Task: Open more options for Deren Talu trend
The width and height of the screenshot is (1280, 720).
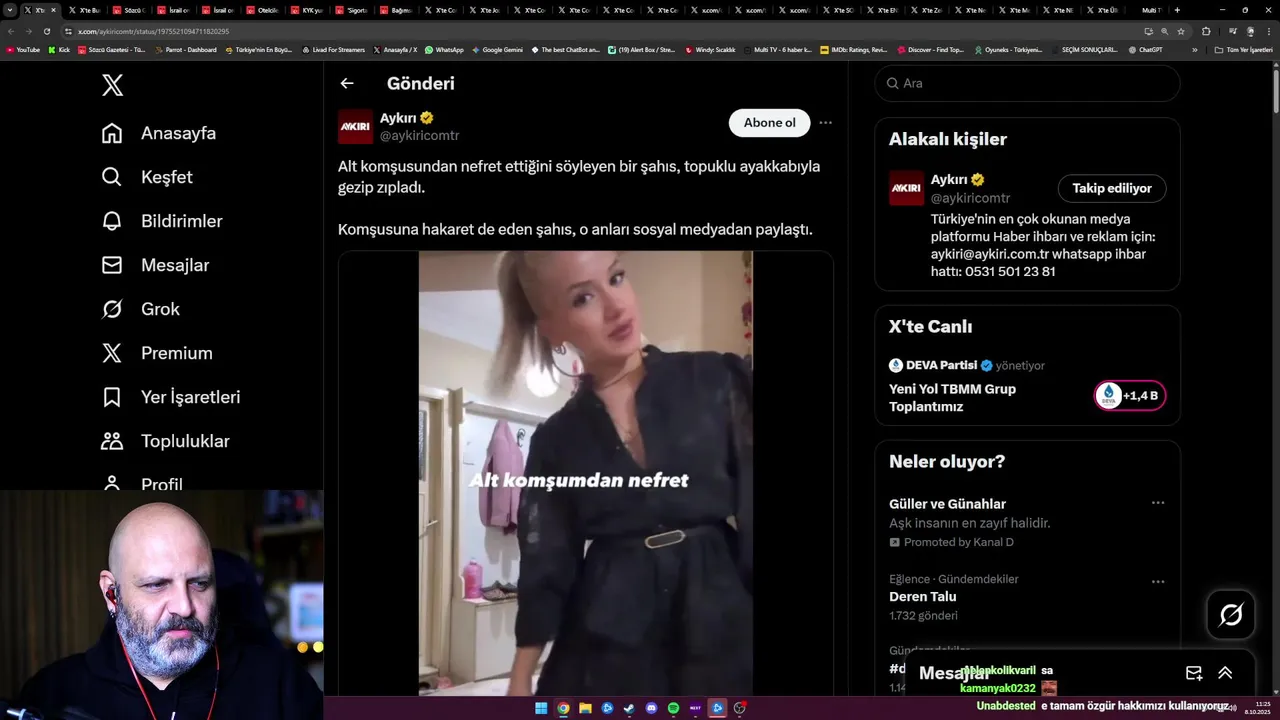Action: pos(1157,582)
